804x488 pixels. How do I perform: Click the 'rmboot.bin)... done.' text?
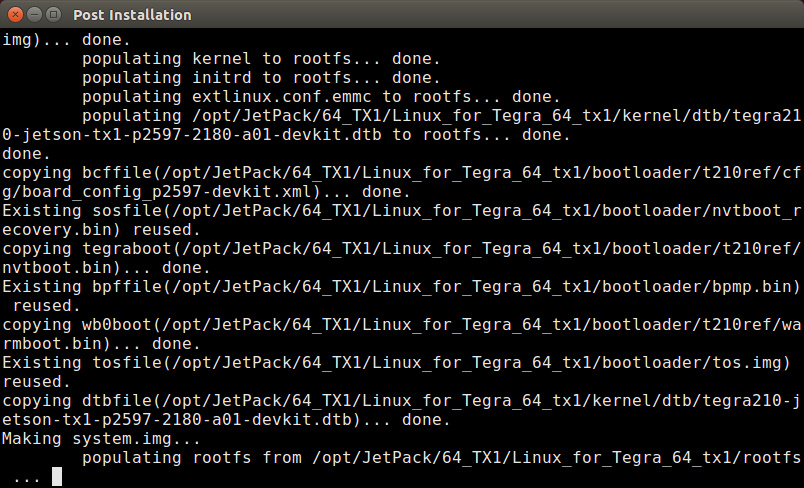102,344
